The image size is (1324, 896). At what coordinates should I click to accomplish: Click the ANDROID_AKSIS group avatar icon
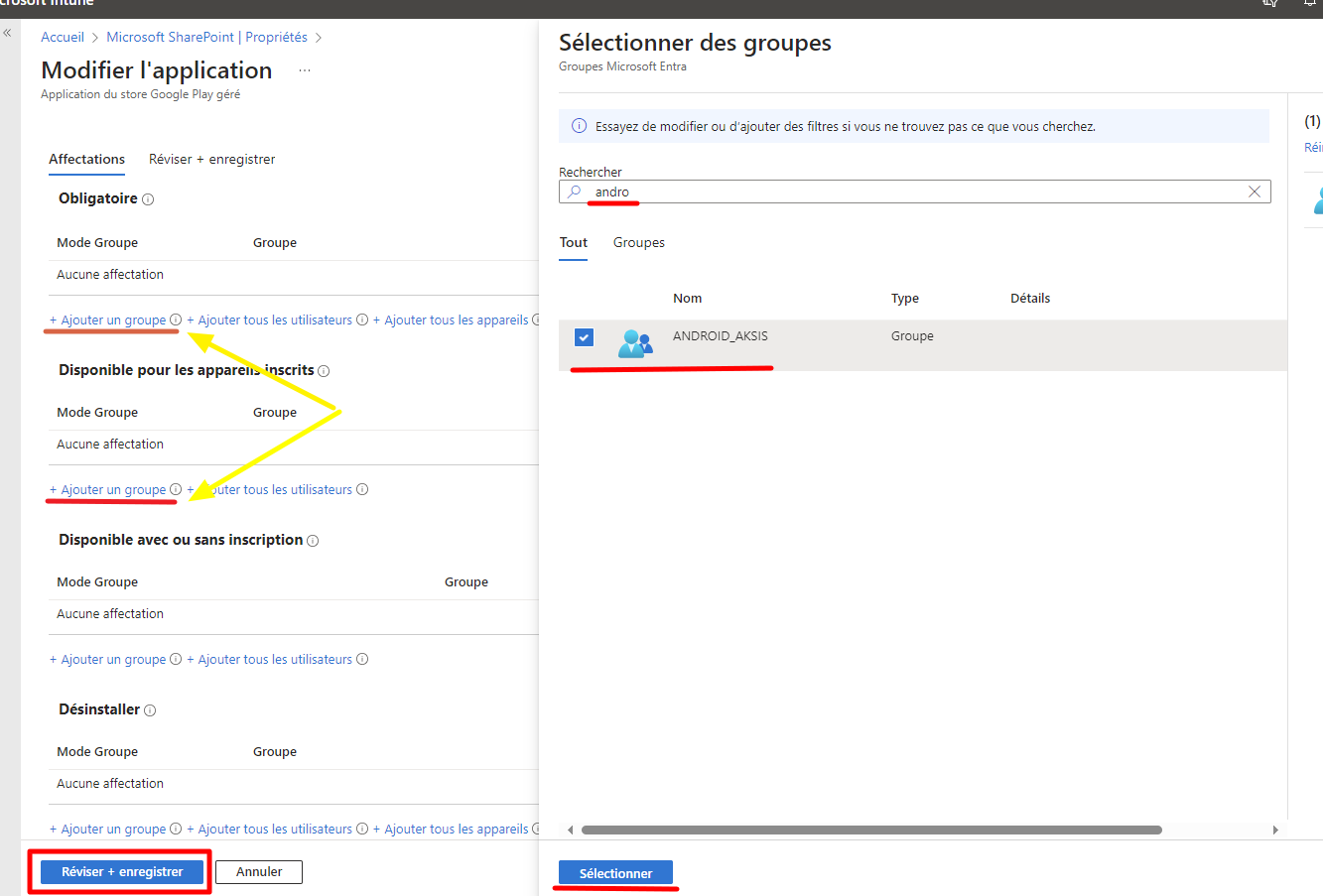point(635,342)
